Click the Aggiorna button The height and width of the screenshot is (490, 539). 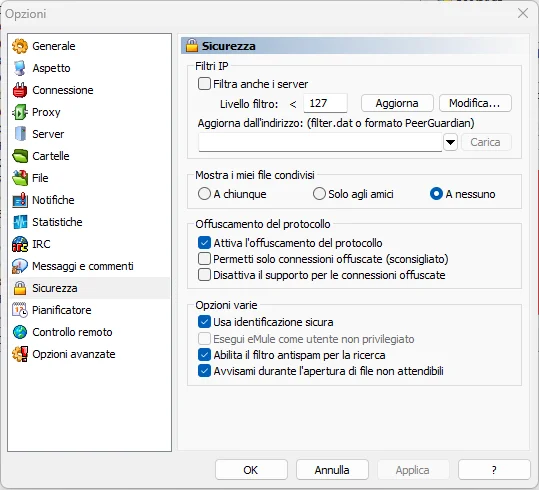click(397, 103)
